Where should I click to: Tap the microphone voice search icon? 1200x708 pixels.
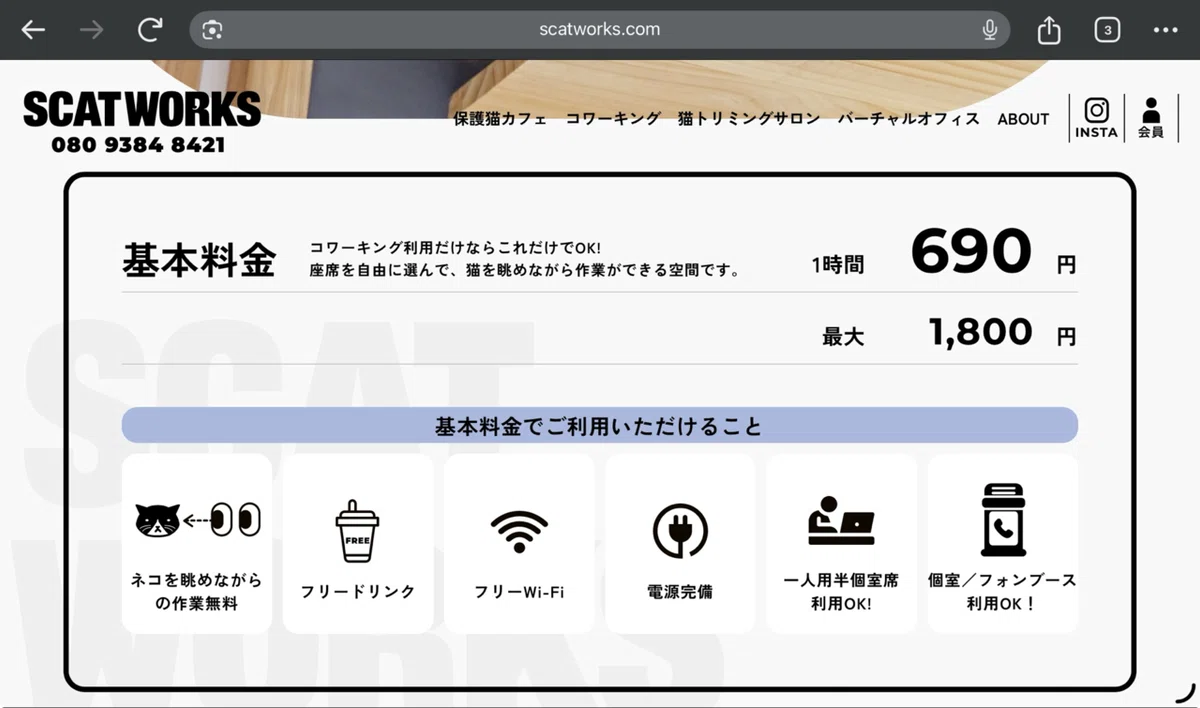coord(990,30)
